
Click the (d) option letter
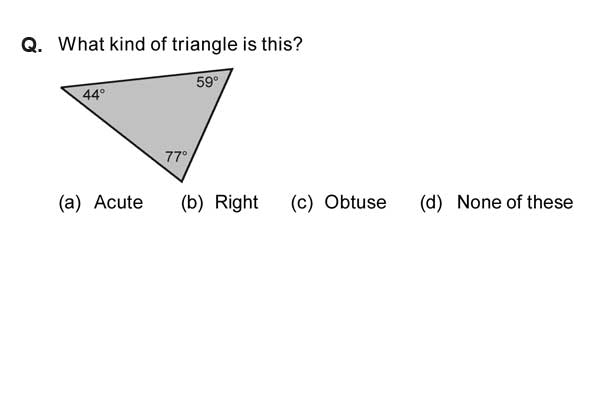pyautogui.click(x=431, y=202)
